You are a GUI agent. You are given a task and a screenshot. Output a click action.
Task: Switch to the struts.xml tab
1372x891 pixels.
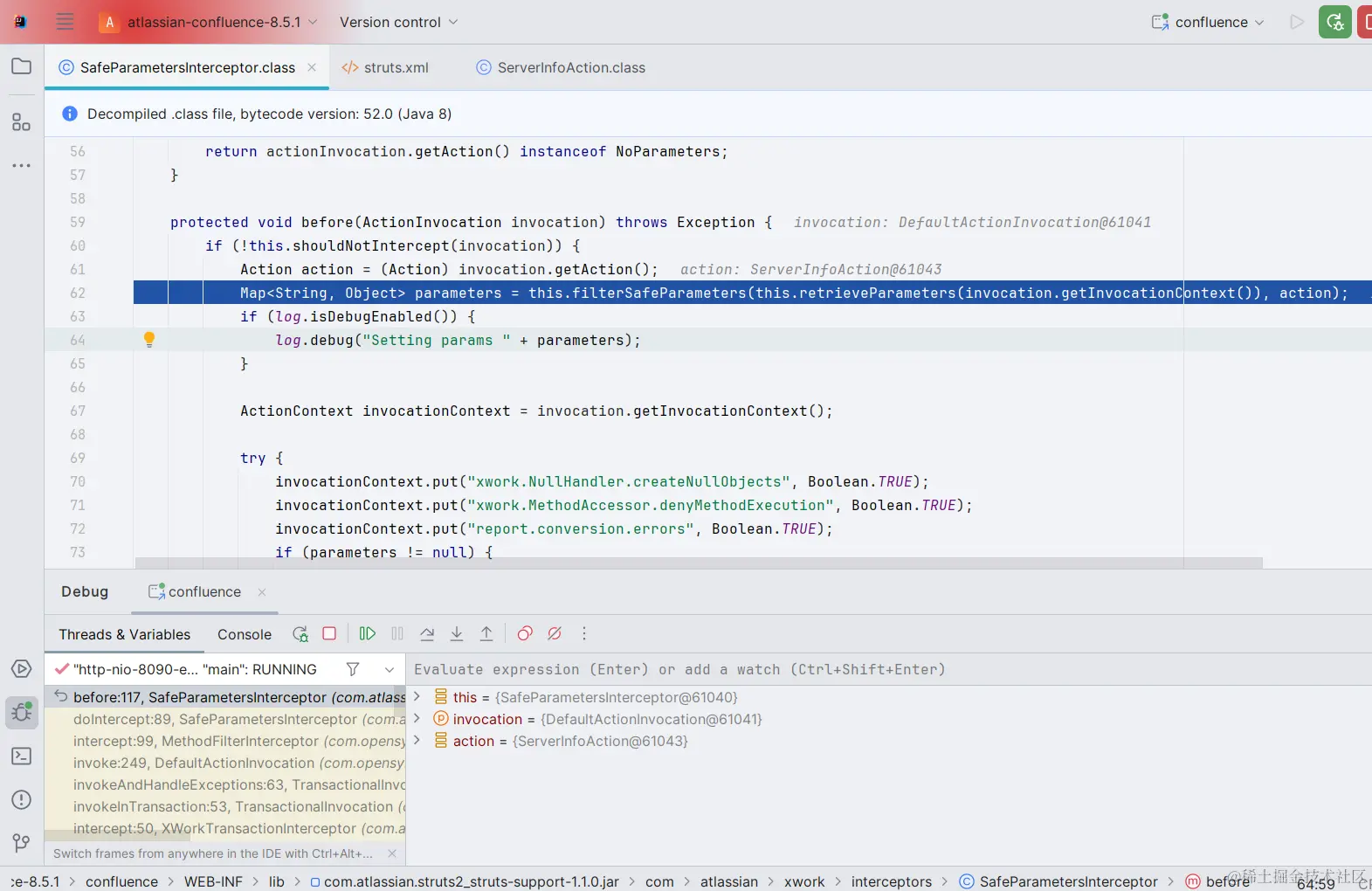(385, 67)
